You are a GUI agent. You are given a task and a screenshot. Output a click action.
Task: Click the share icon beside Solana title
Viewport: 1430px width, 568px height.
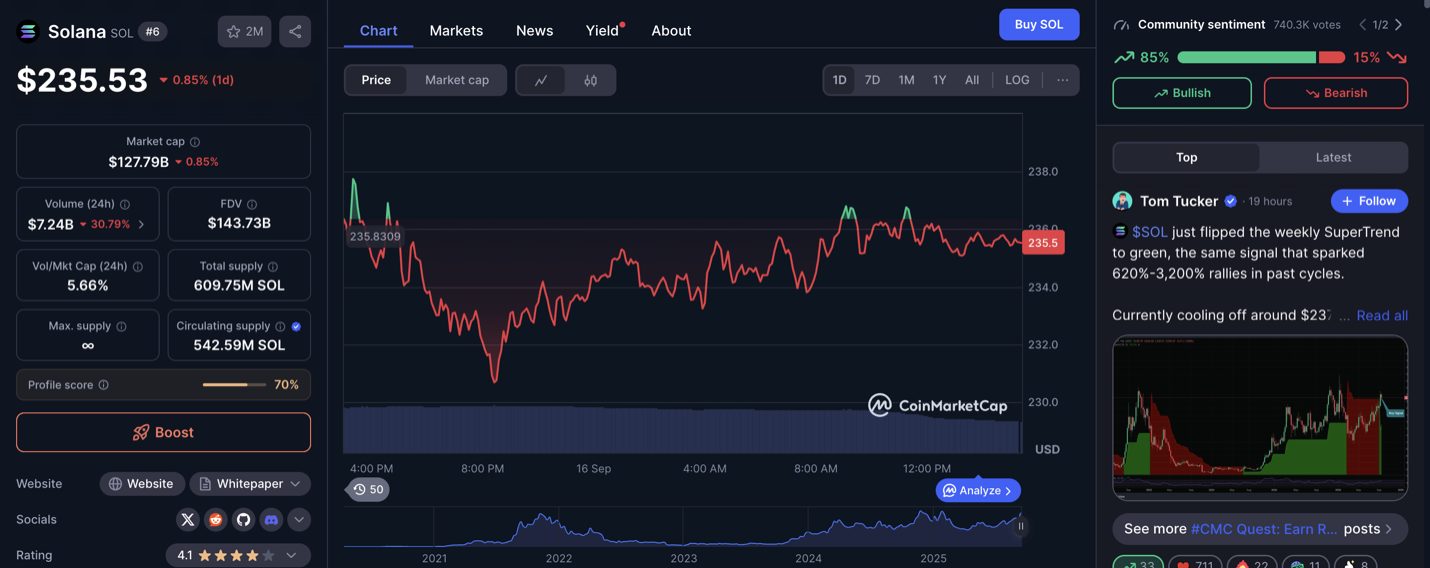(x=295, y=32)
